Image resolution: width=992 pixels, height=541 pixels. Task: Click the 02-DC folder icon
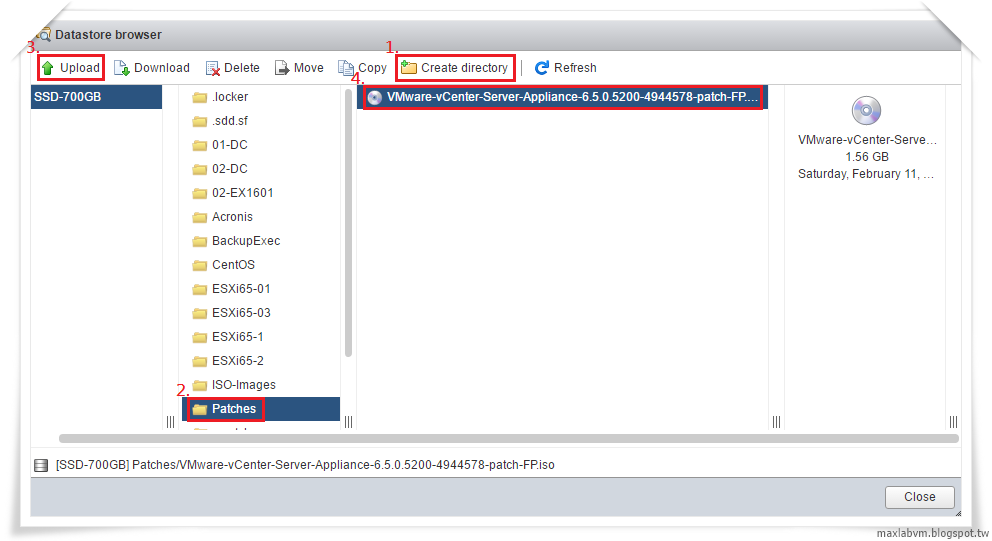[x=199, y=170]
